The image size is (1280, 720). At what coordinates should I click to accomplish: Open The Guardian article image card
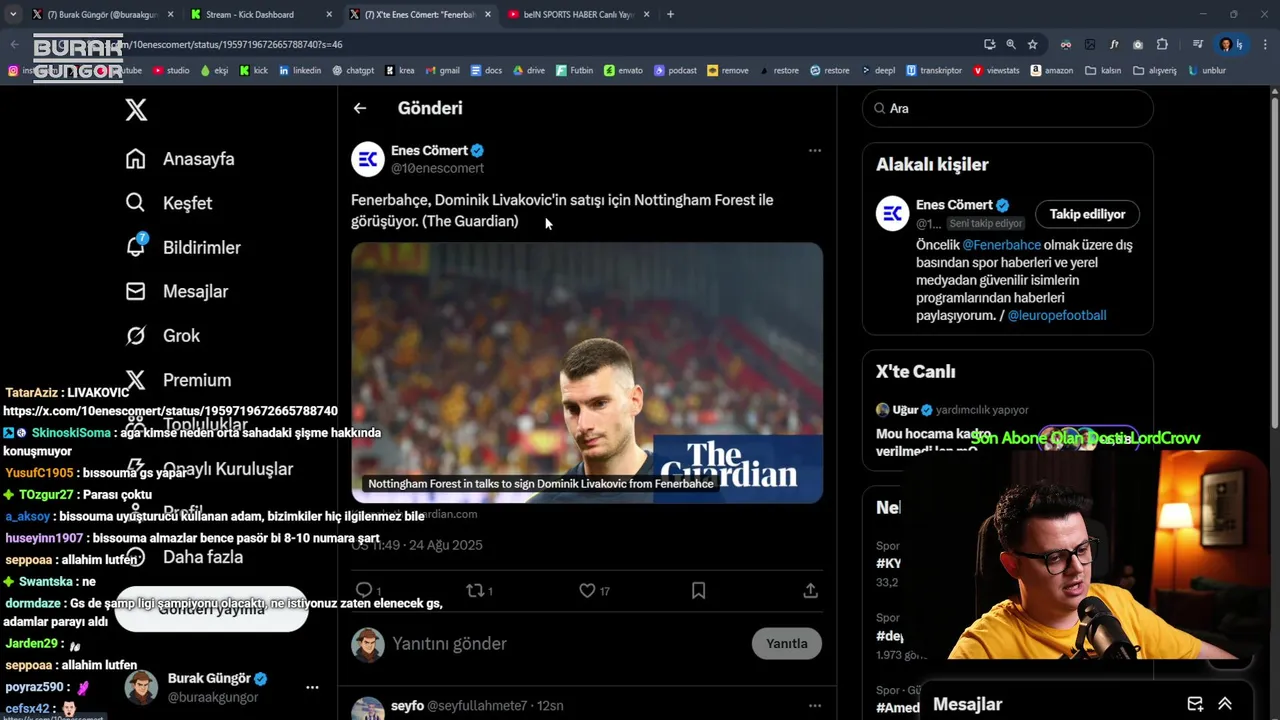(587, 372)
